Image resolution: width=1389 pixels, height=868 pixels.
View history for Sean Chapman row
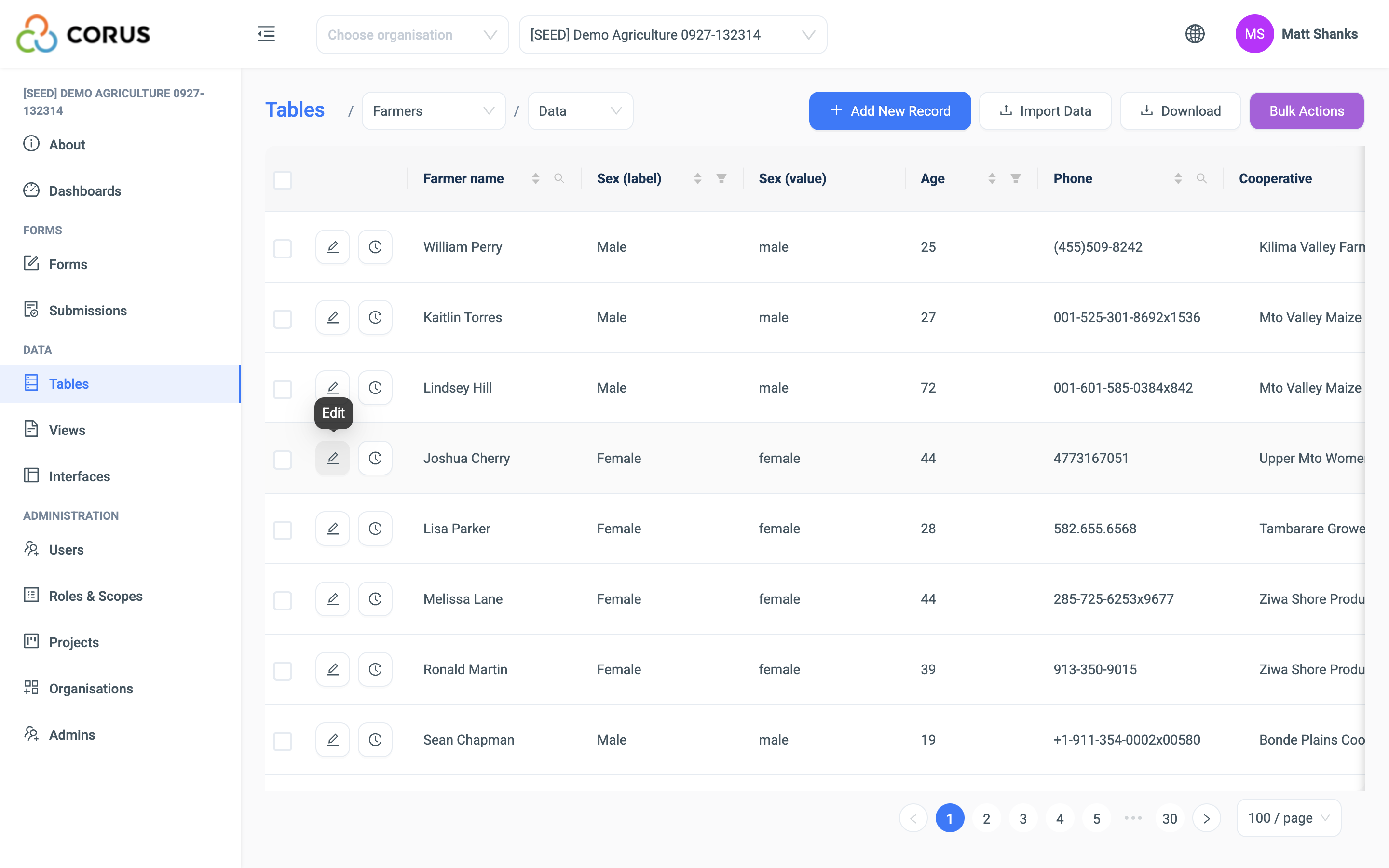(375, 739)
